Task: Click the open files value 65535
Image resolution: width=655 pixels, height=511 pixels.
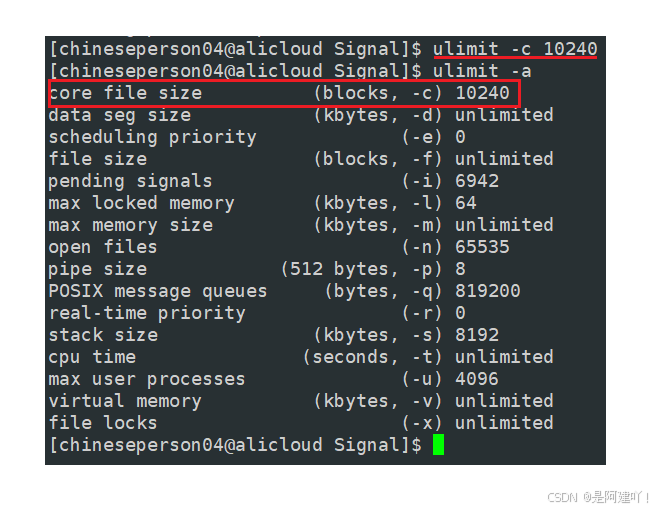Action: [x=482, y=247]
